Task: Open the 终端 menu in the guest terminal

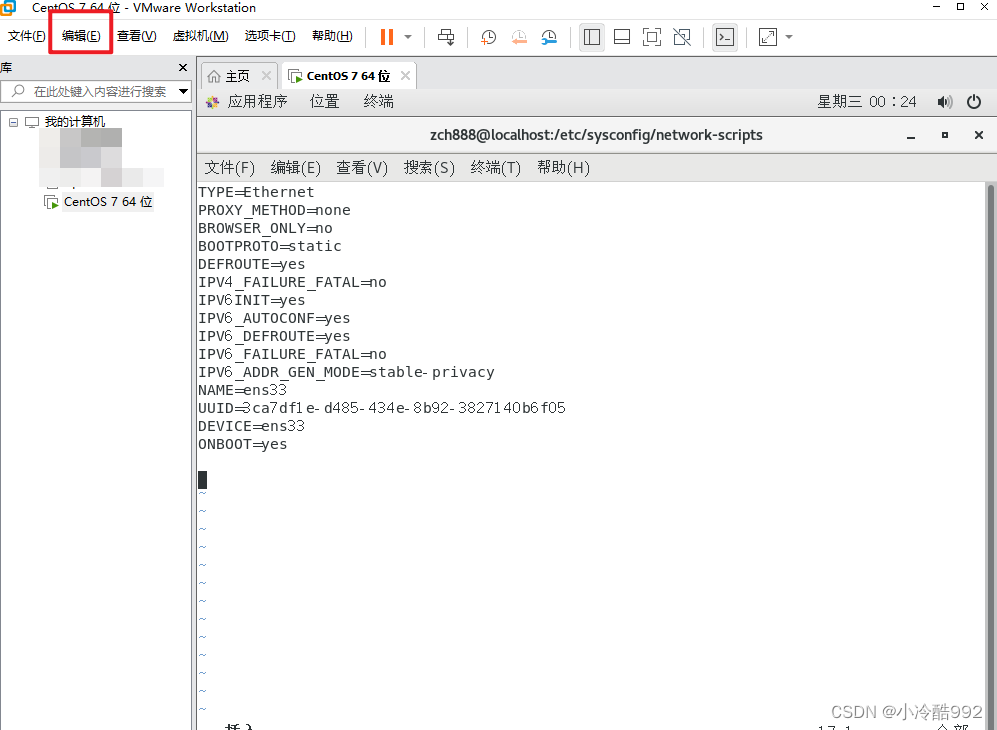Action: [494, 168]
